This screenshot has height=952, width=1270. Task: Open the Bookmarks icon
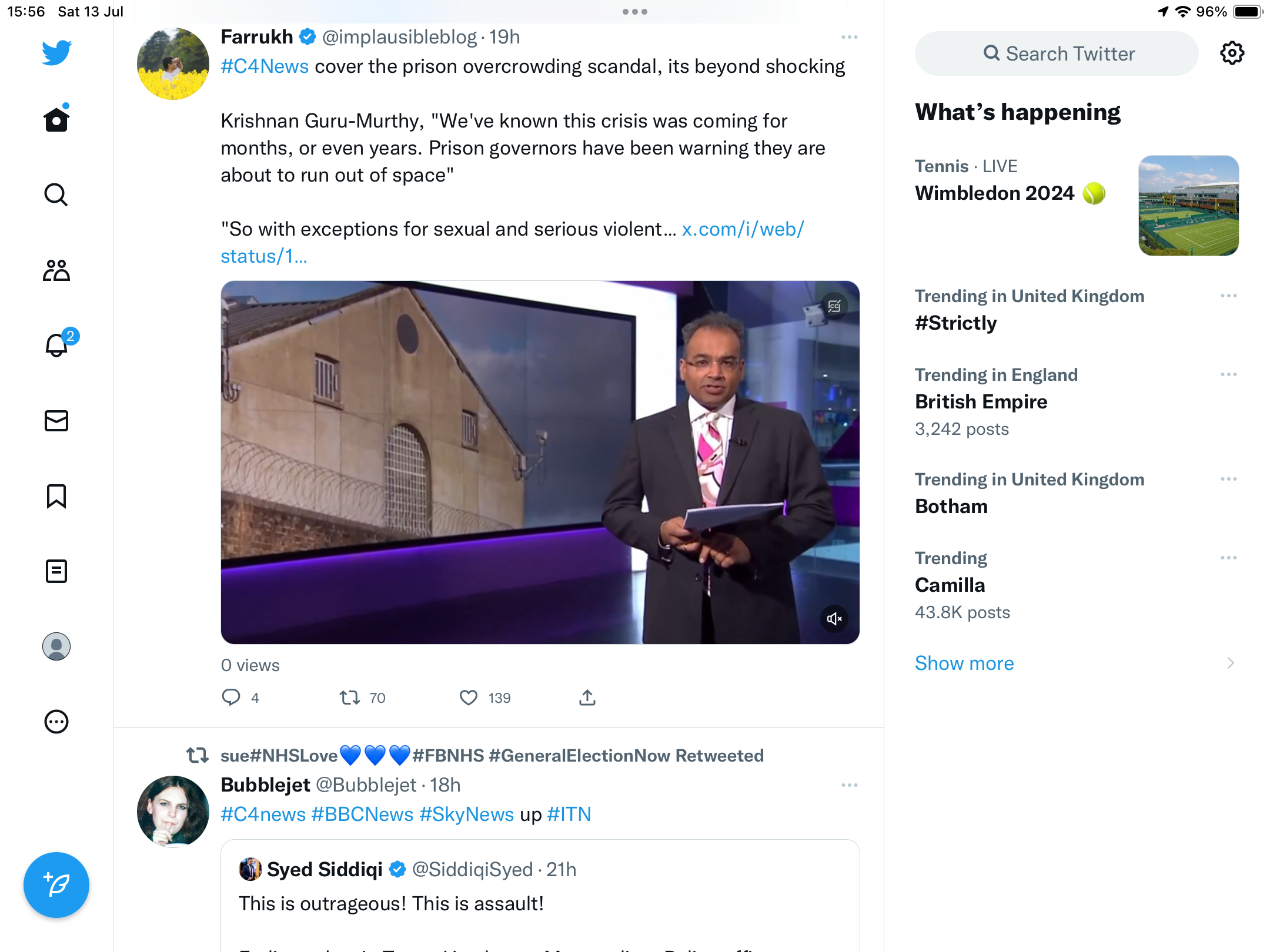point(56,496)
